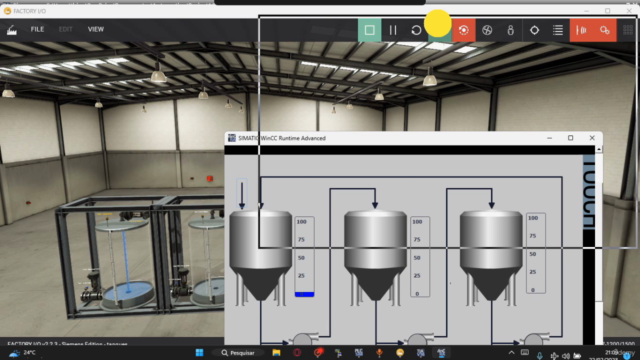
Task: Open the parts palette grid icon
Action: tap(628, 30)
